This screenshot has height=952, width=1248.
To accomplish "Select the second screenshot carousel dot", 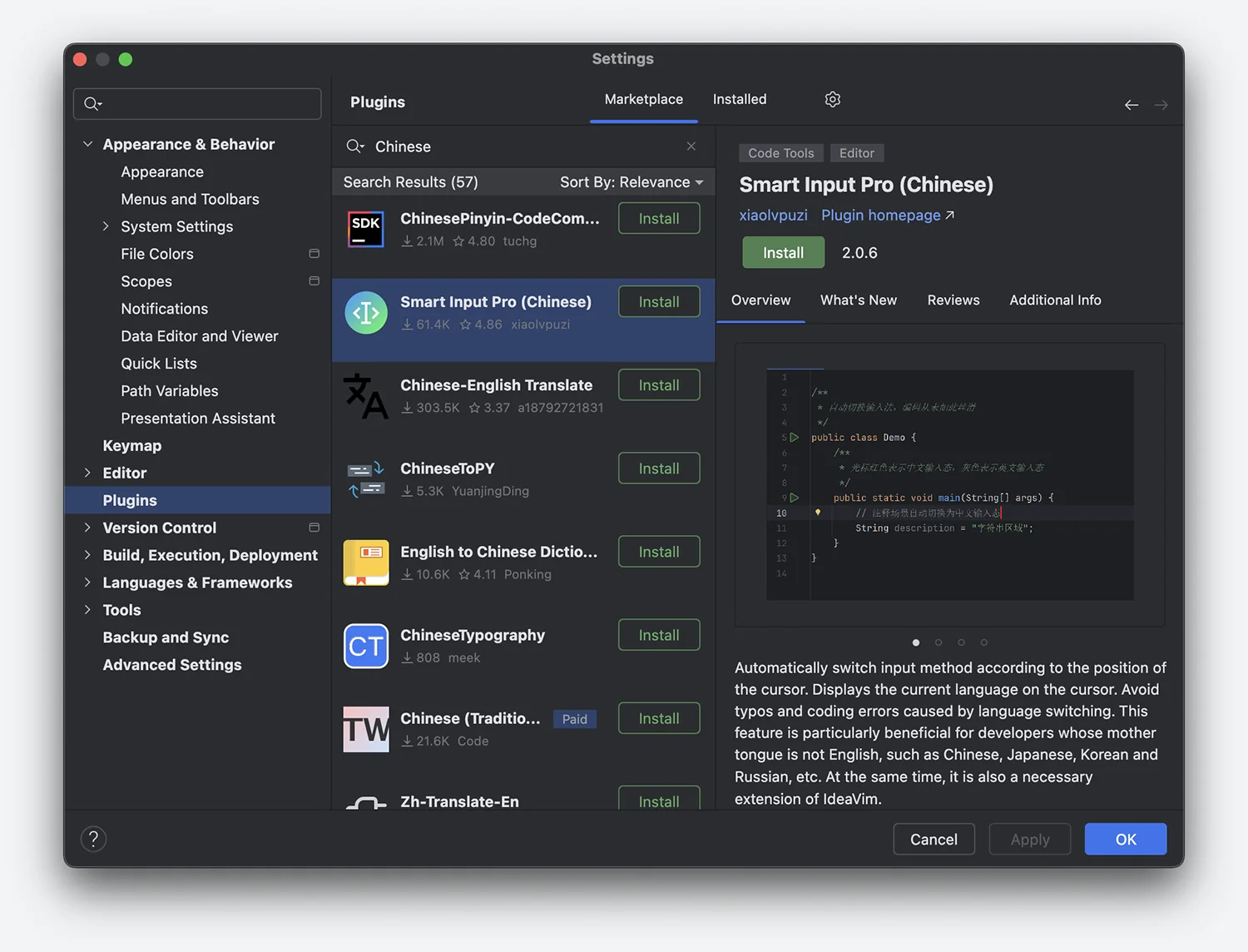I will click(938, 642).
